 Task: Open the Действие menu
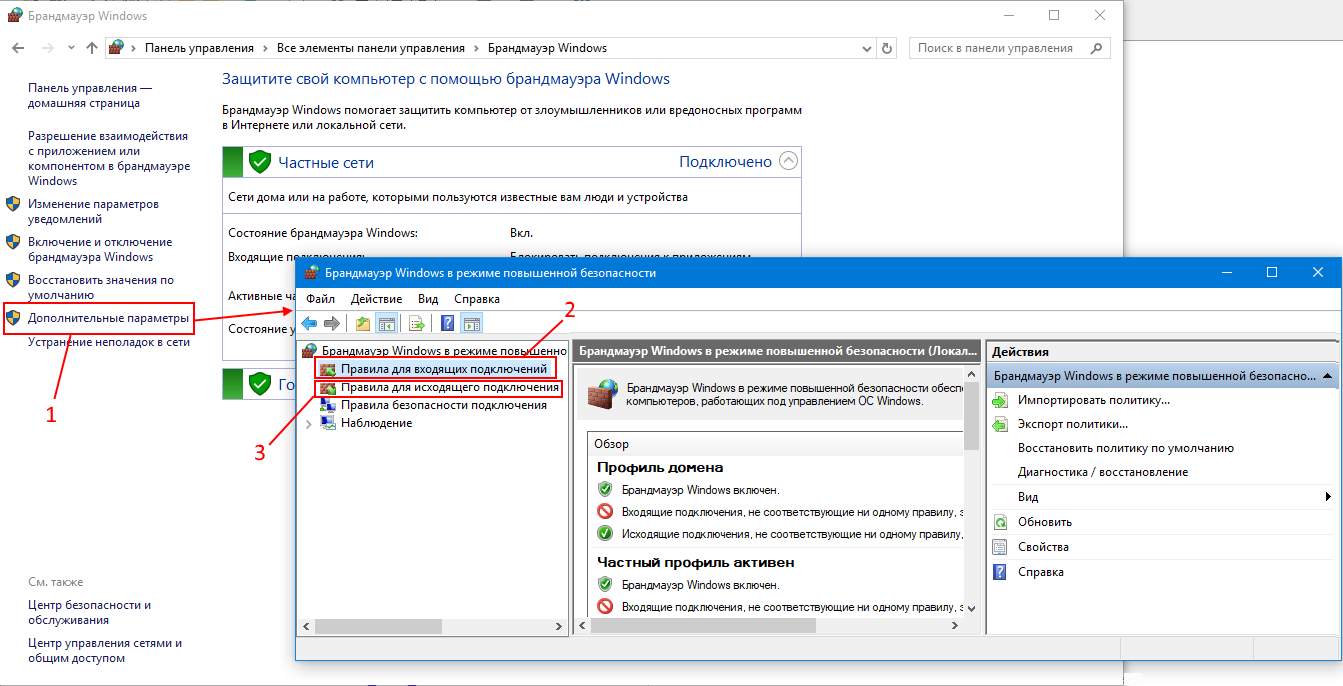(x=376, y=299)
